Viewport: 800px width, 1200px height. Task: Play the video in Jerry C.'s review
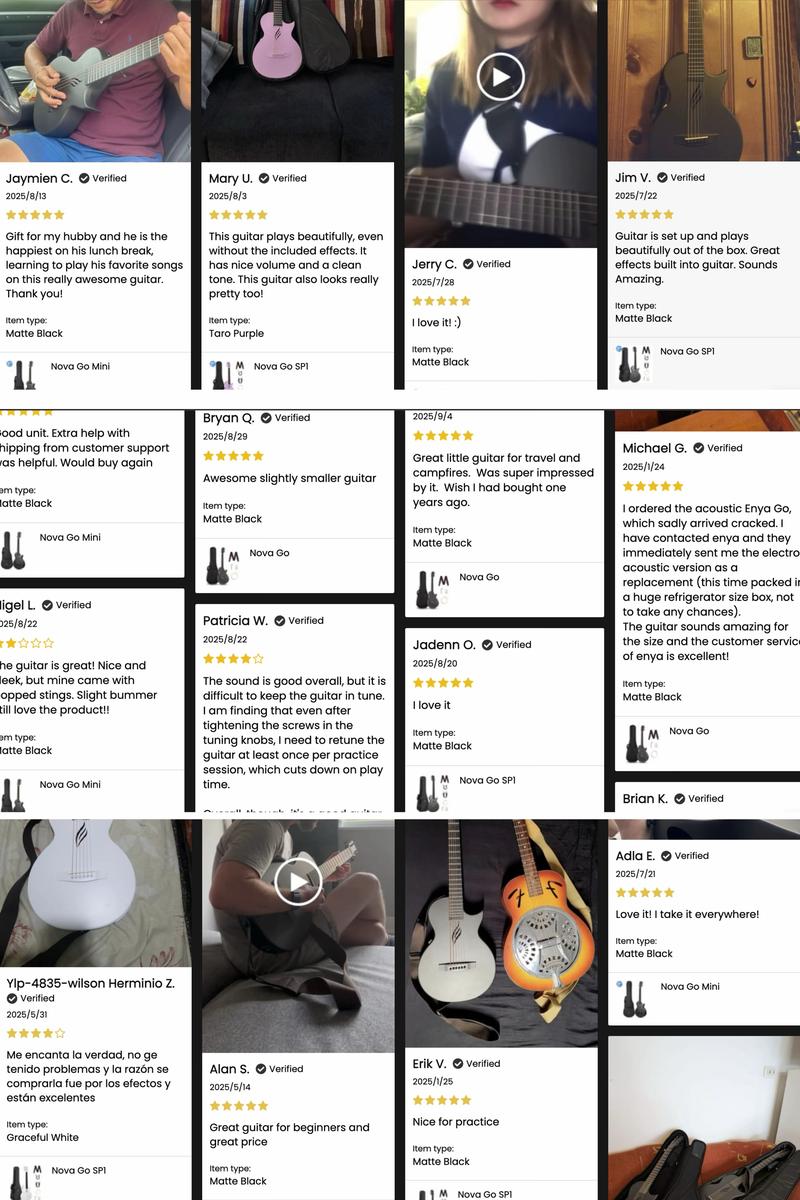(501, 76)
